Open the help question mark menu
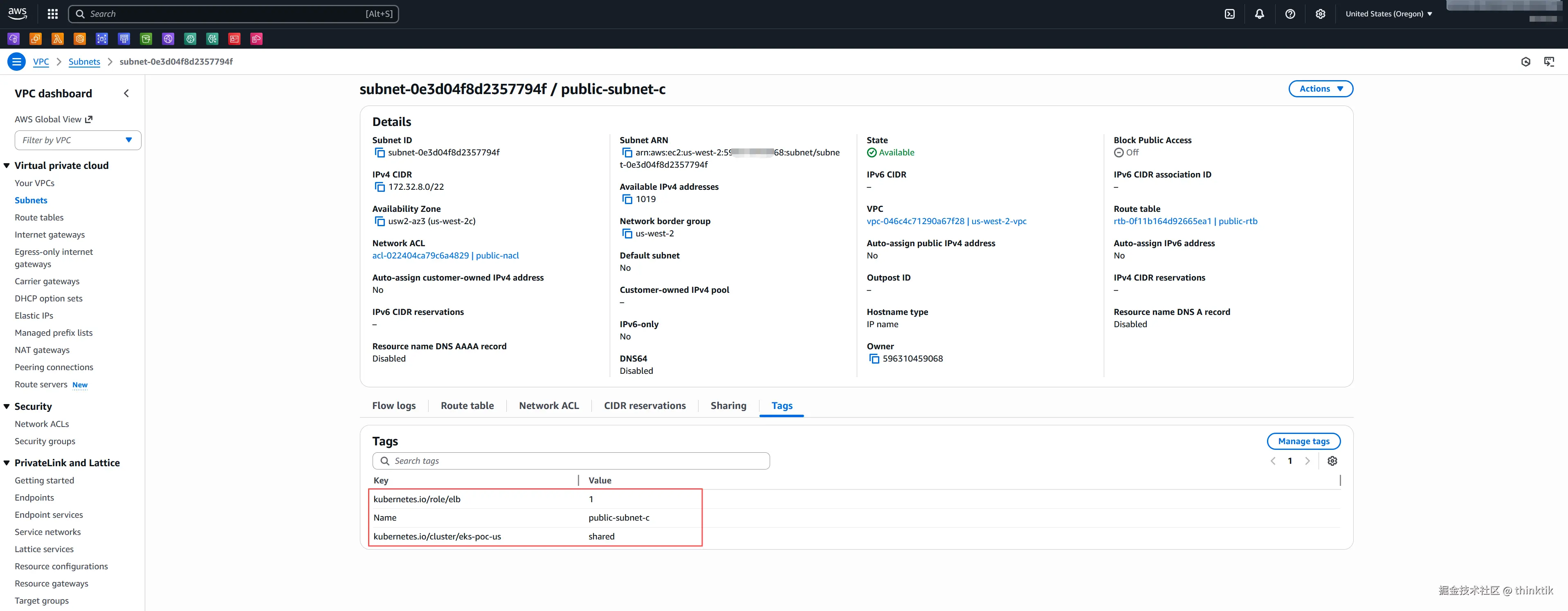The height and width of the screenshot is (611, 1568). (1290, 13)
